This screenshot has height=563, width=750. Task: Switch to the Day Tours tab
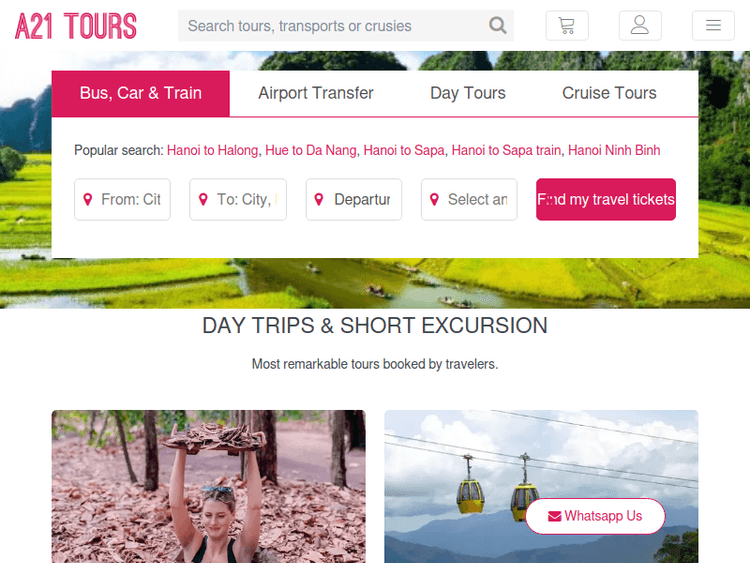[x=468, y=93]
